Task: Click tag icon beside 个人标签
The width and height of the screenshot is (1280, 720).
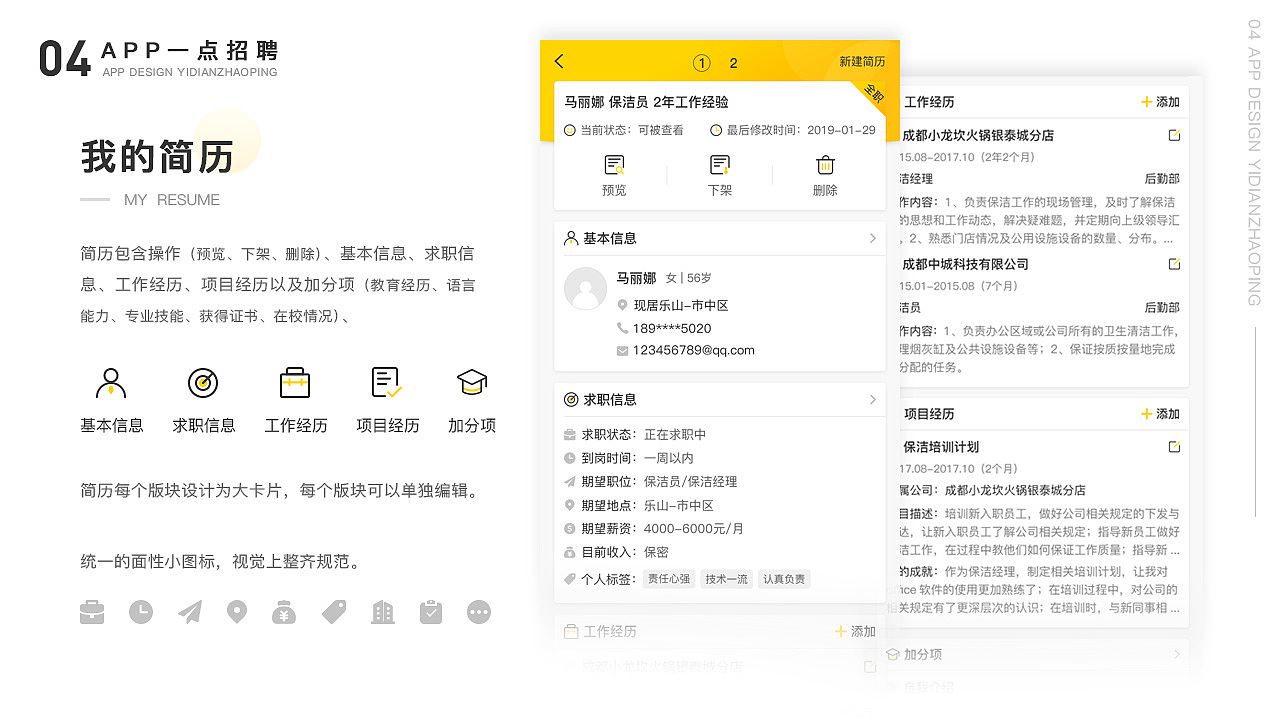Action: [x=570, y=579]
